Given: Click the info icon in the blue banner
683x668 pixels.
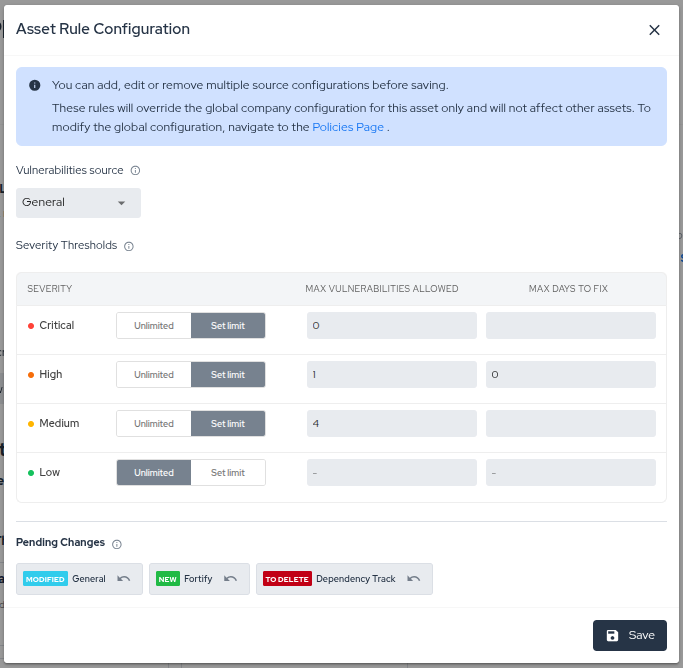Looking at the screenshot, I should tap(35, 86).
